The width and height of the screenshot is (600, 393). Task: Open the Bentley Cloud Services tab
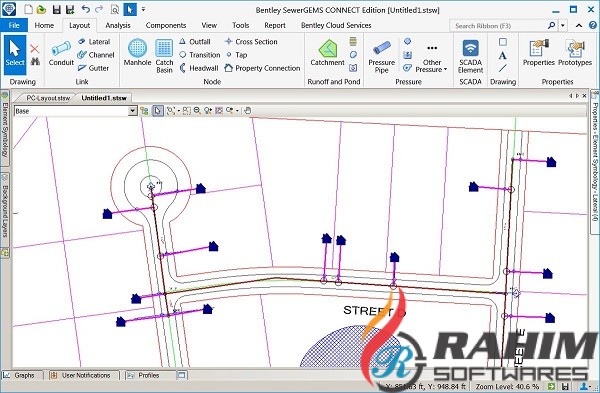pos(336,25)
